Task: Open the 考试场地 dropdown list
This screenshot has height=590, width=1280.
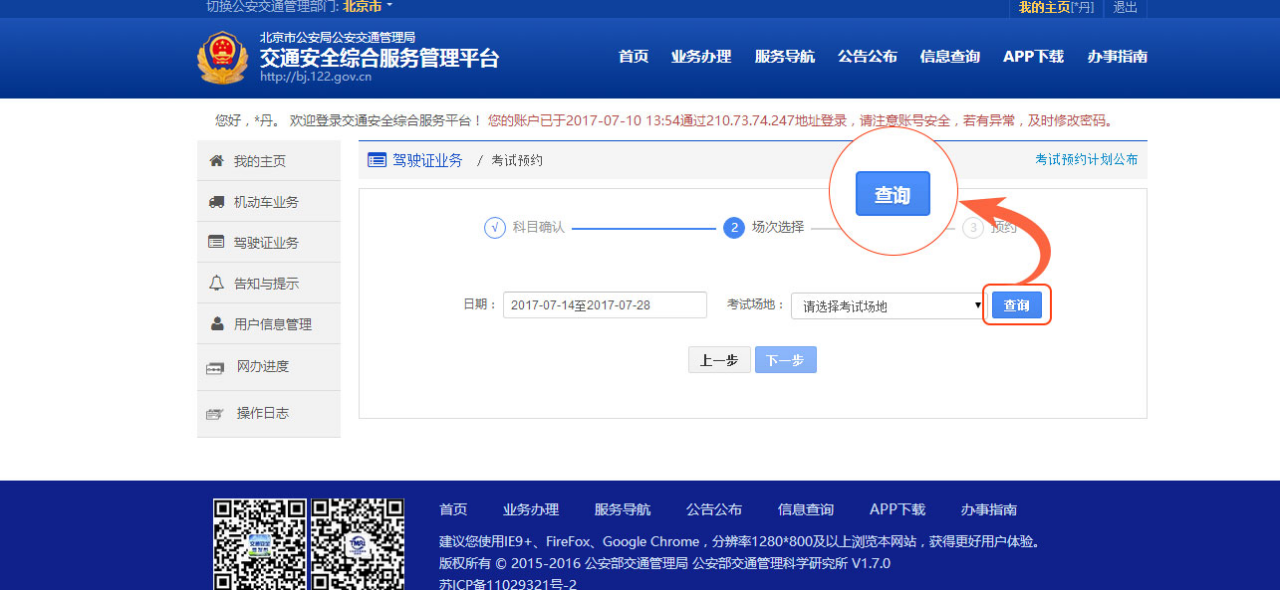Action: pos(887,306)
